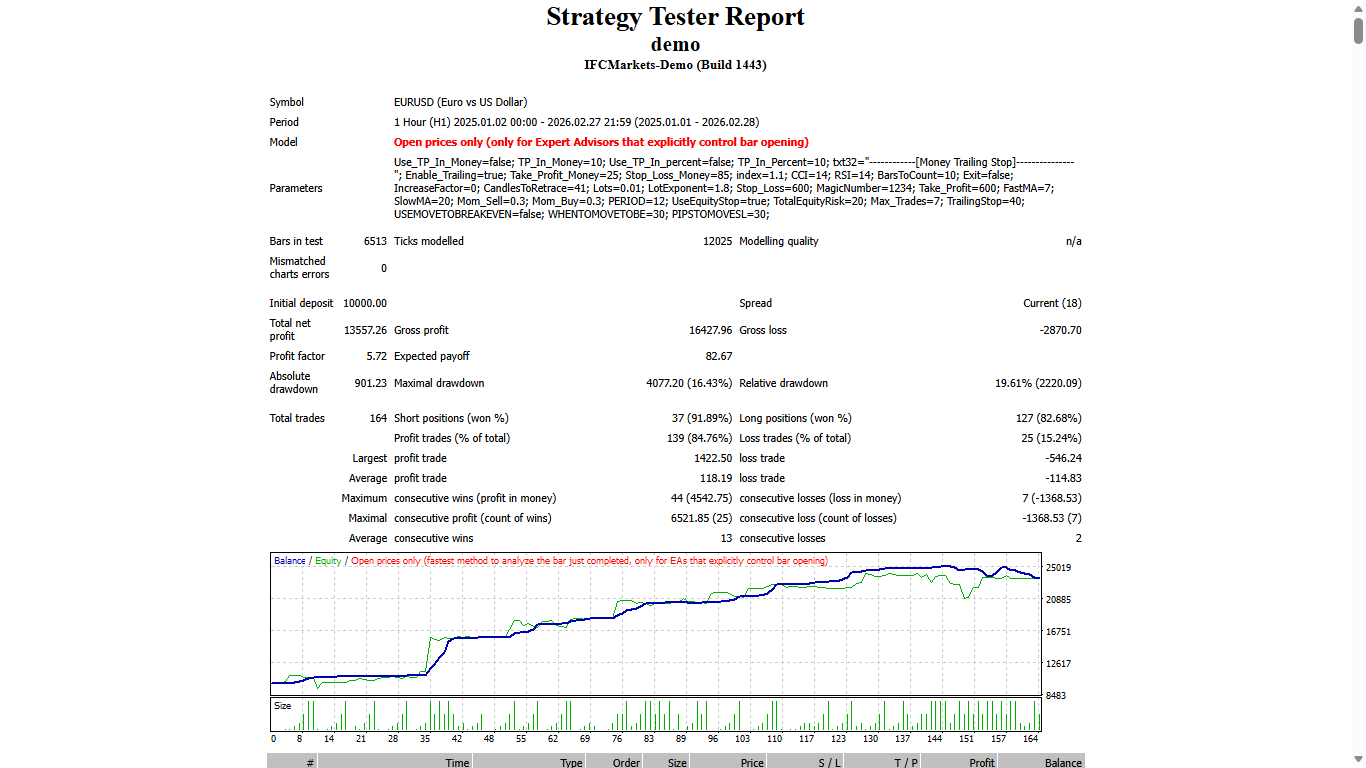Click the EURUSD symbol value text

(x=461, y=101)
